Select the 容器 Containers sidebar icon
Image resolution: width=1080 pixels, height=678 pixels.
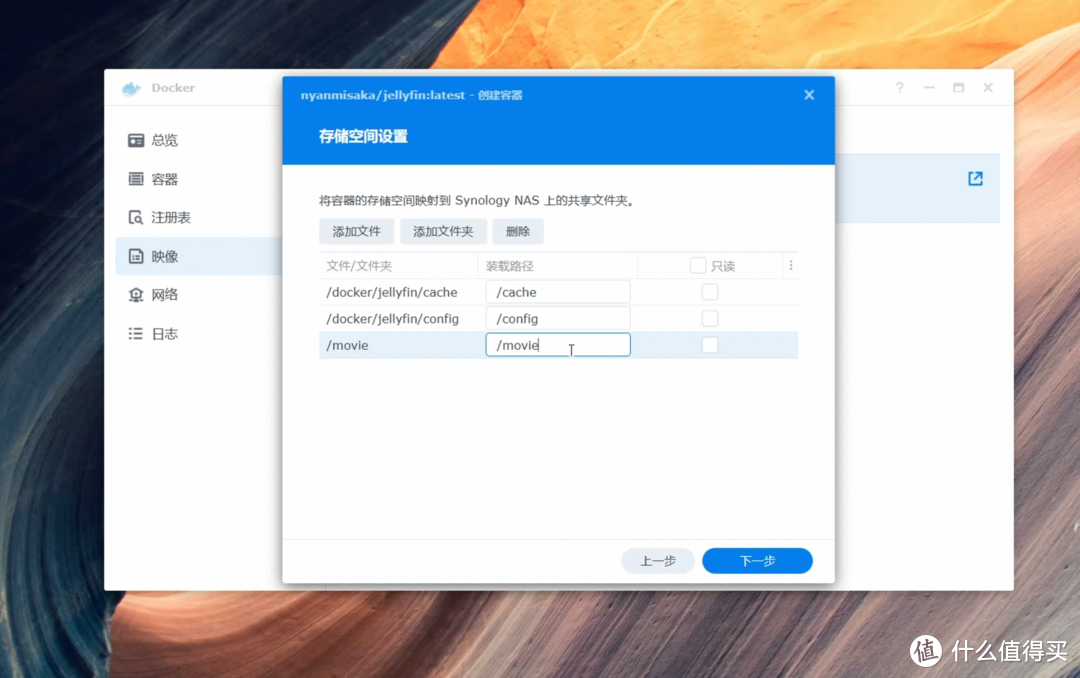(136, 178)
